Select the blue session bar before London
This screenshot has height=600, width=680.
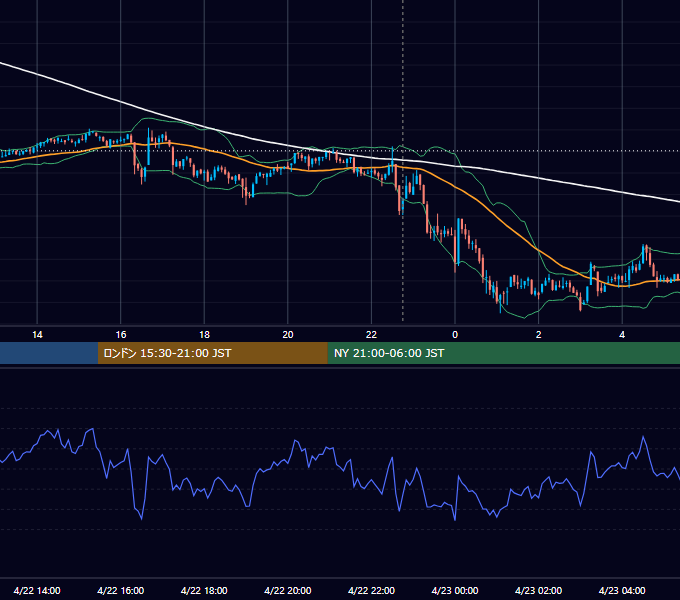click(49, 353)
